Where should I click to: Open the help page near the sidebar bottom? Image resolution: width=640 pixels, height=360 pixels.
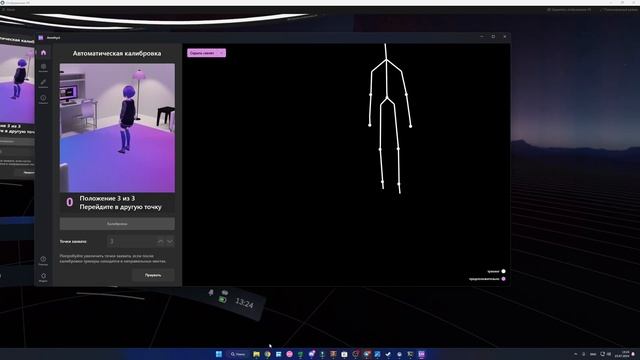click(43, 261)
